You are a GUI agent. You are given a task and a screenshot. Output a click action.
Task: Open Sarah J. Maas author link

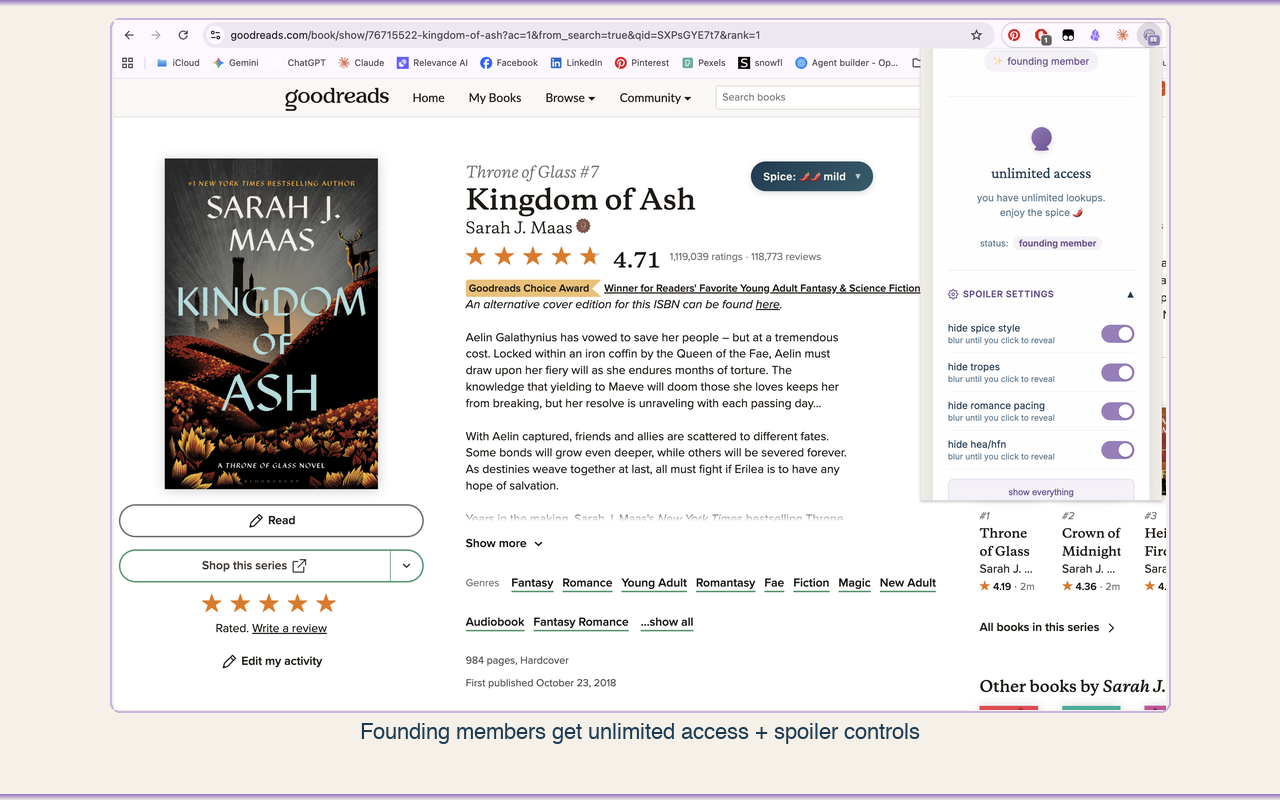519,227
